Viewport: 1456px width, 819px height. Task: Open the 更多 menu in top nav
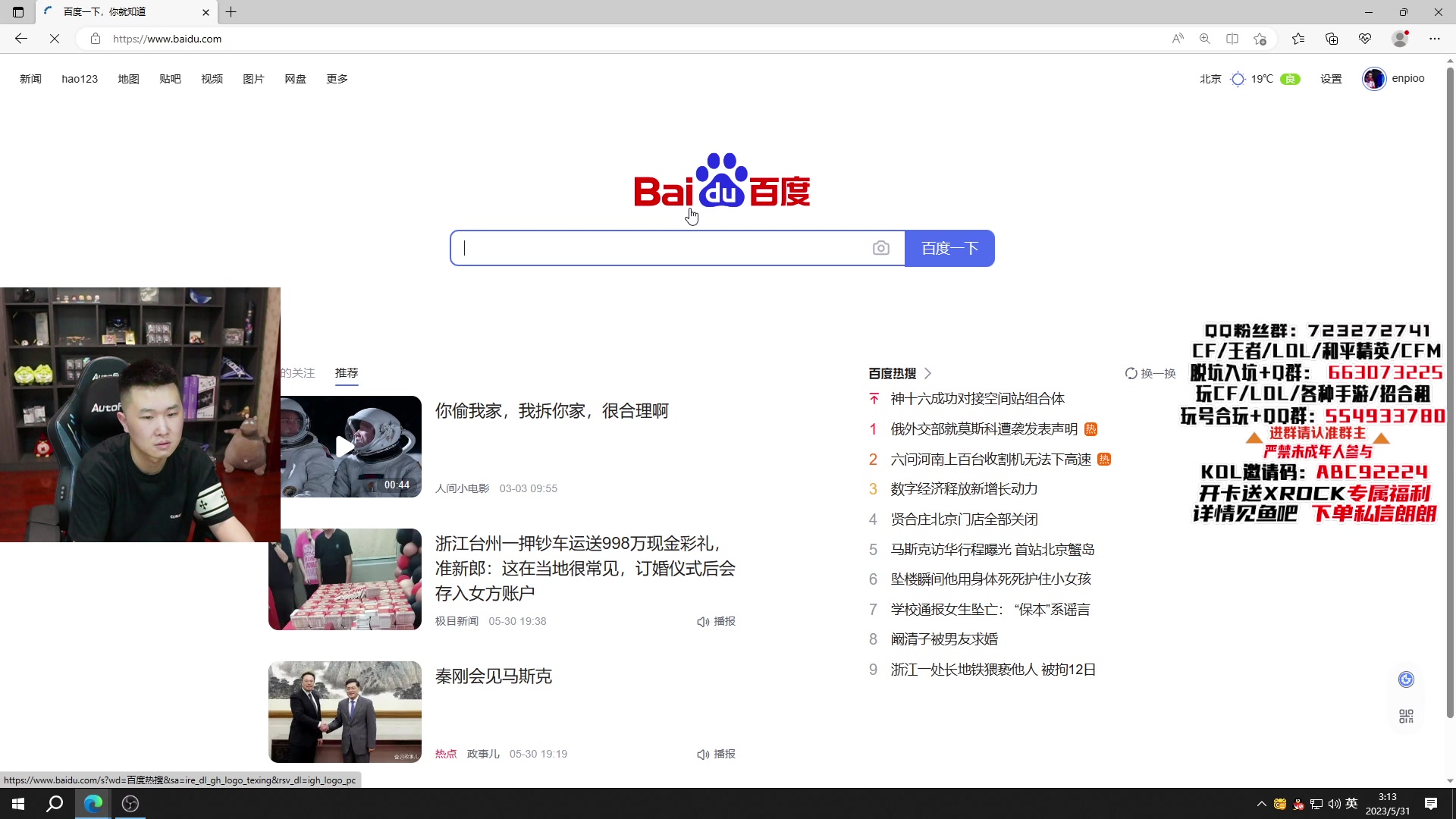tap(337, 79)
